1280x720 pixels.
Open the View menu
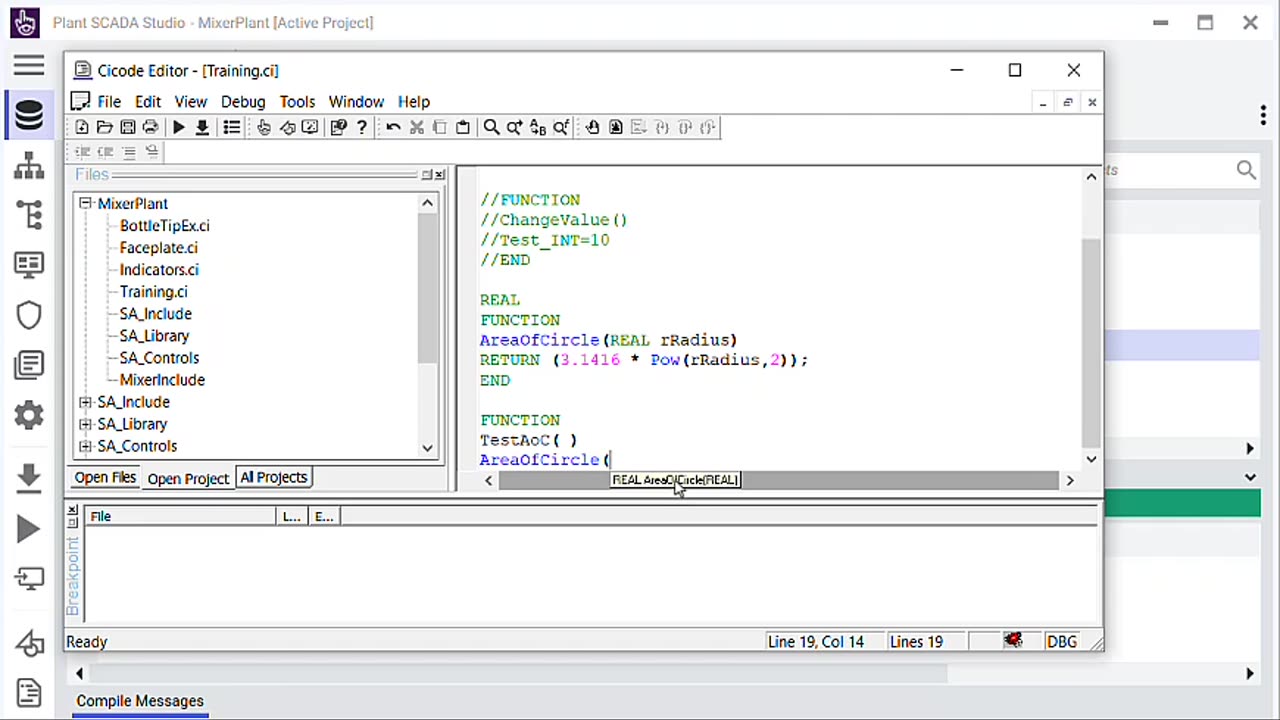191,102
